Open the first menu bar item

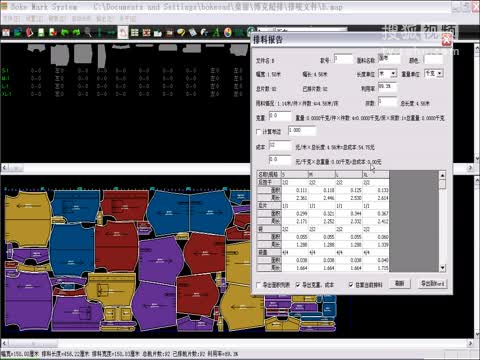click(x=11, y=19)
